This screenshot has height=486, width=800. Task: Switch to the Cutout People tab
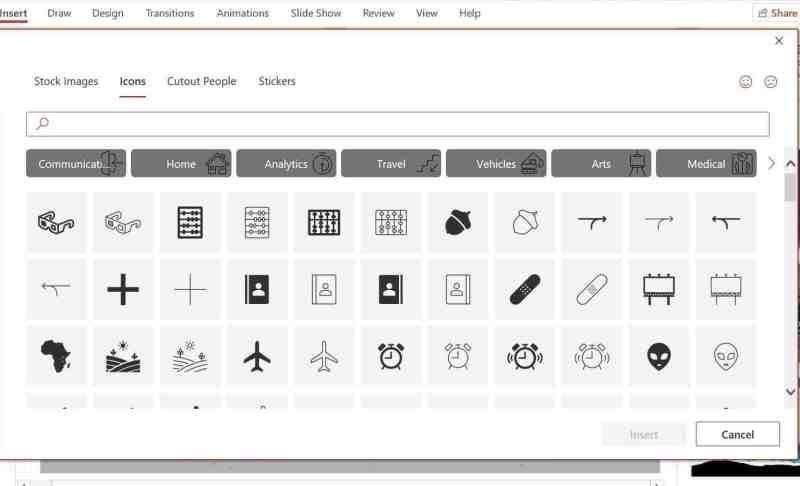(x=202, y=81)
